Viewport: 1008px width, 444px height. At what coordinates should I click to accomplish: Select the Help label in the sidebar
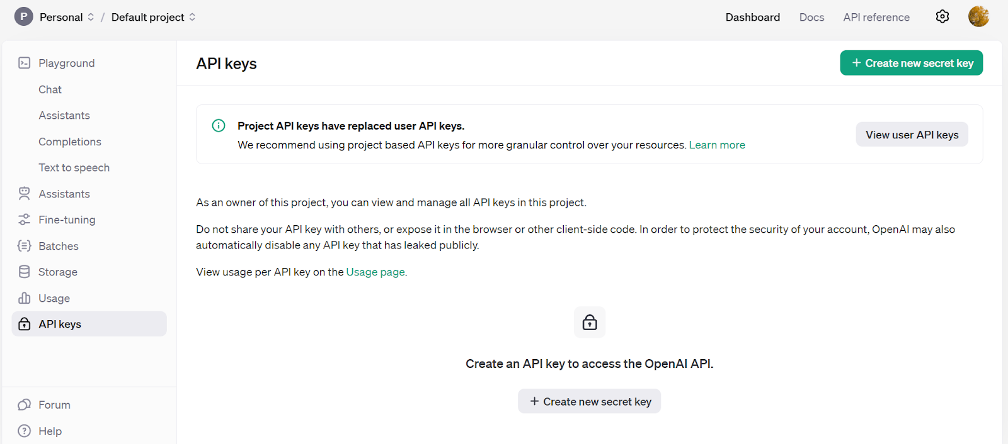(x=50, y=431)
